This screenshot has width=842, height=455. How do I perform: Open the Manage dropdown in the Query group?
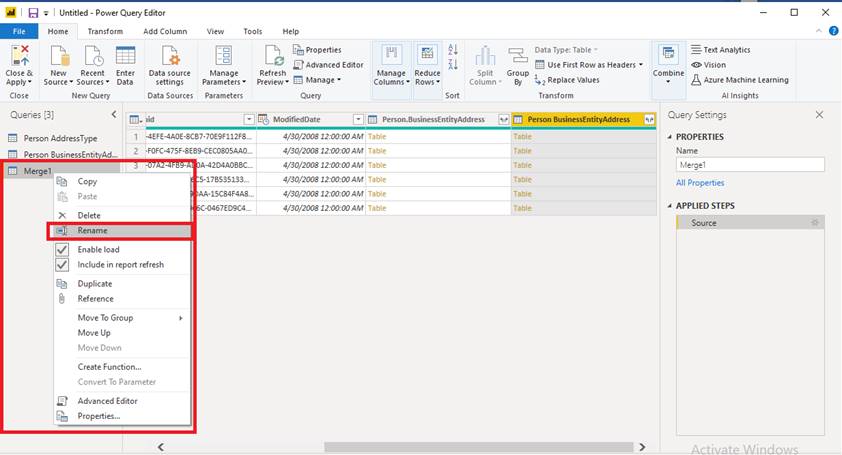tap(317, 80)
